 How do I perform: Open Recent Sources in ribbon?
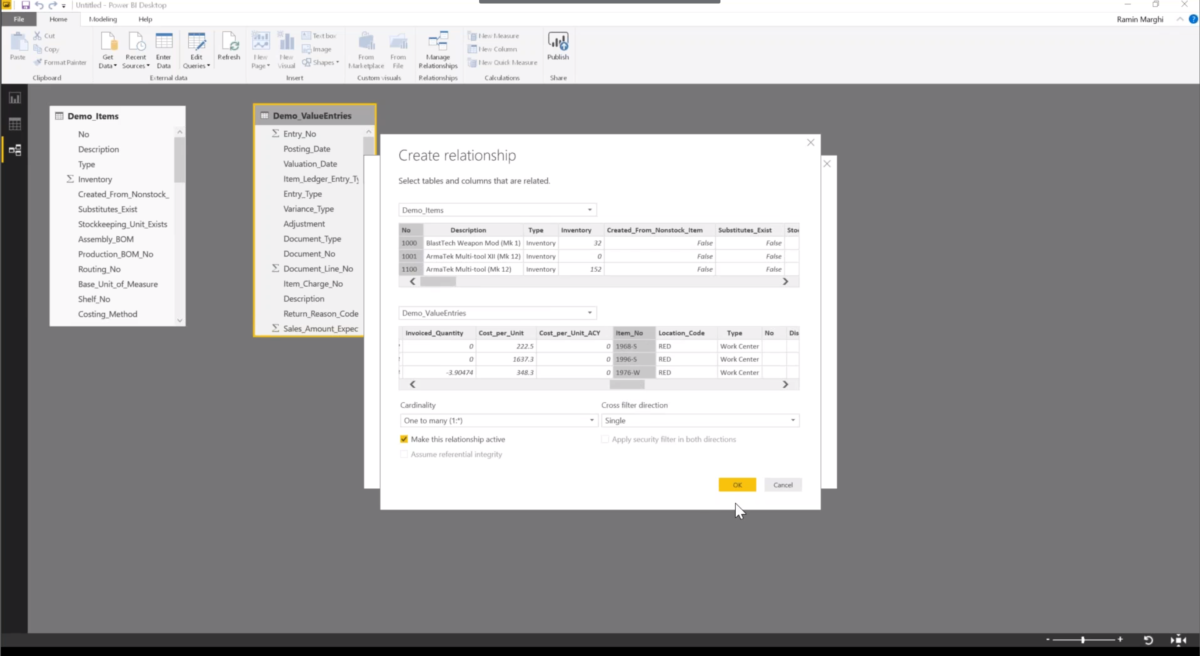pos(135,50)
